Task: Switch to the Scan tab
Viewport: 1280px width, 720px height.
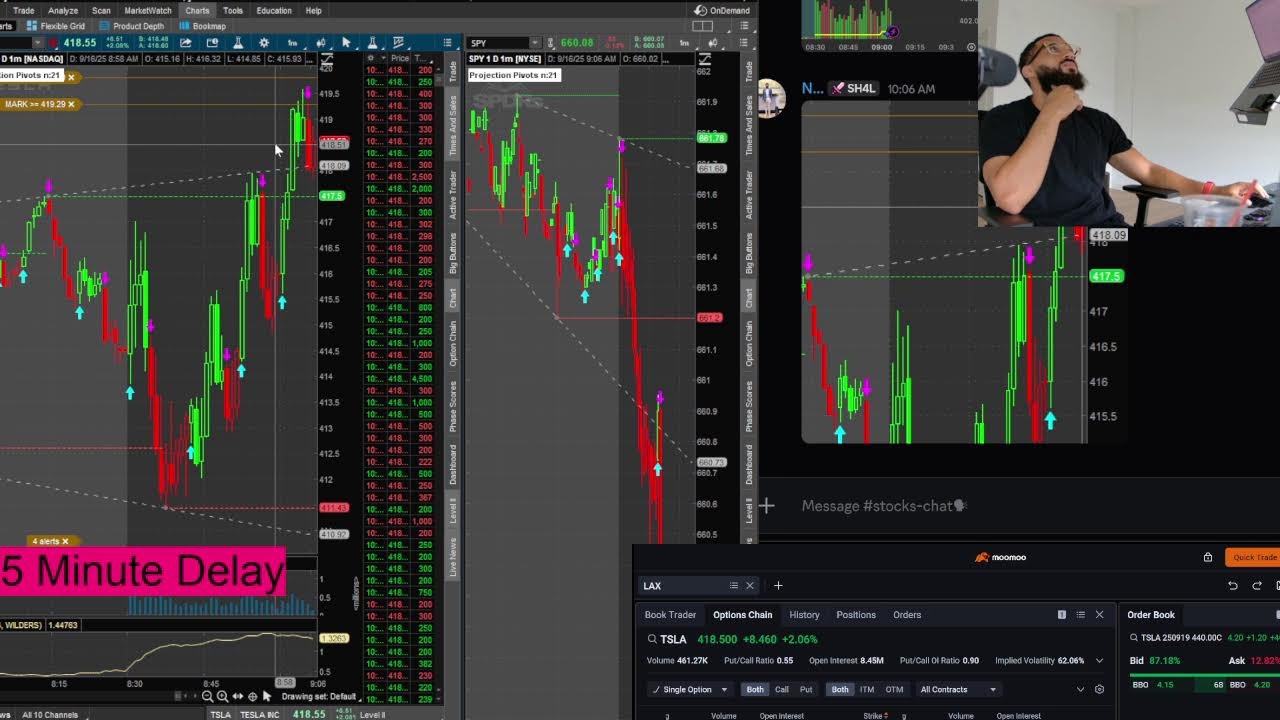Action: click(x=101, y=10)
